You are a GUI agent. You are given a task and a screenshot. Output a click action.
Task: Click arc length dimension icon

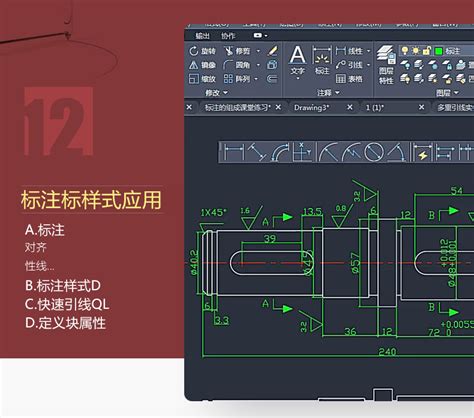pos(280,152)
